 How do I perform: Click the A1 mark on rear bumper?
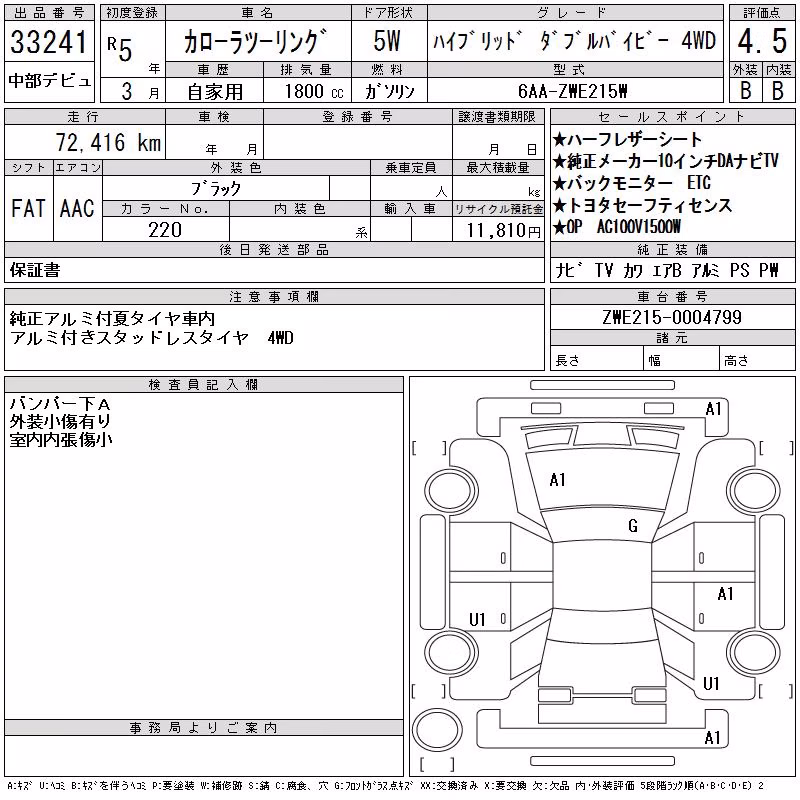point(712,738)
